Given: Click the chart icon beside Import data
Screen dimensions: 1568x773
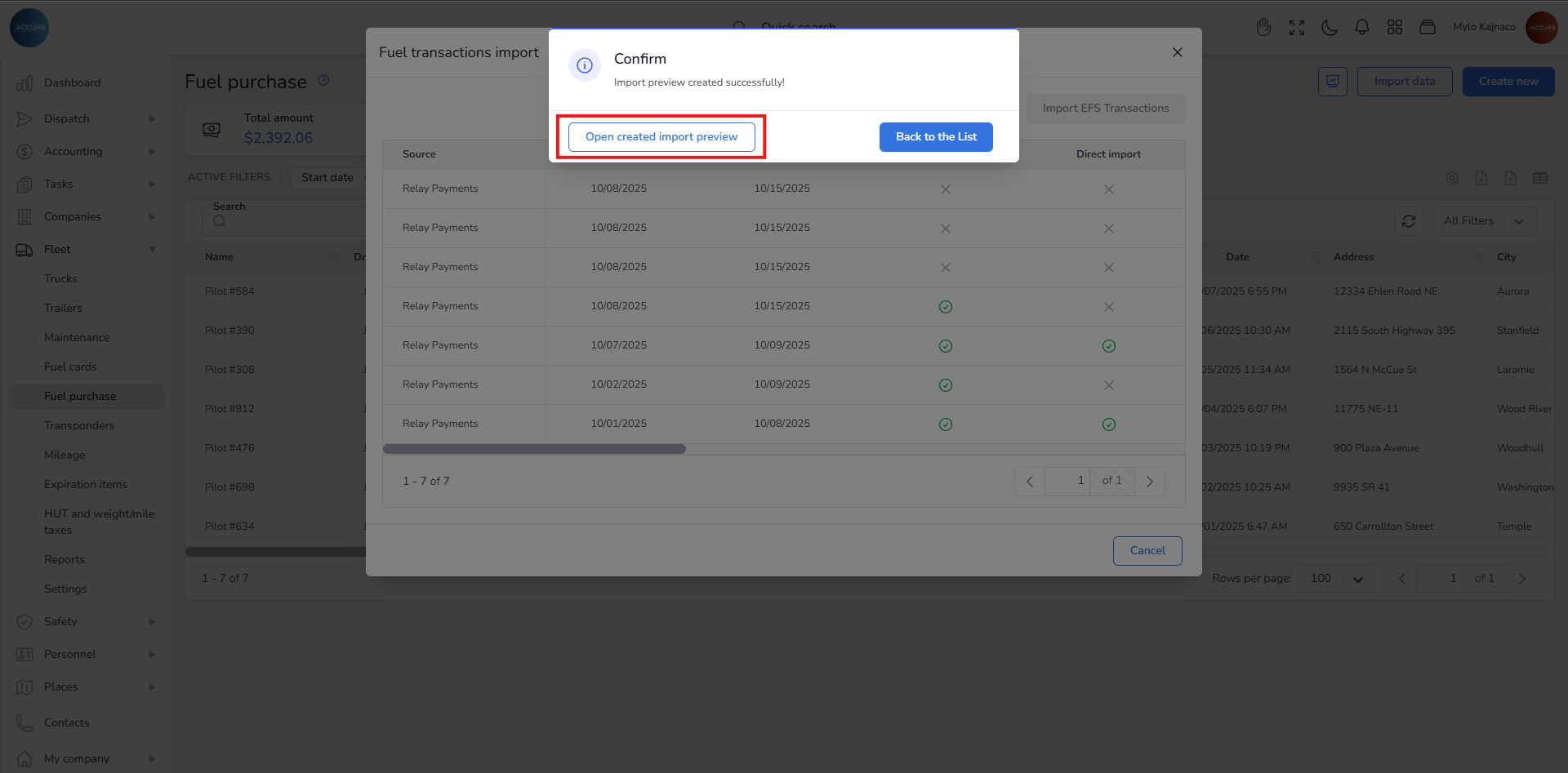Looking at the screenshot, I should pos(1332,82).
